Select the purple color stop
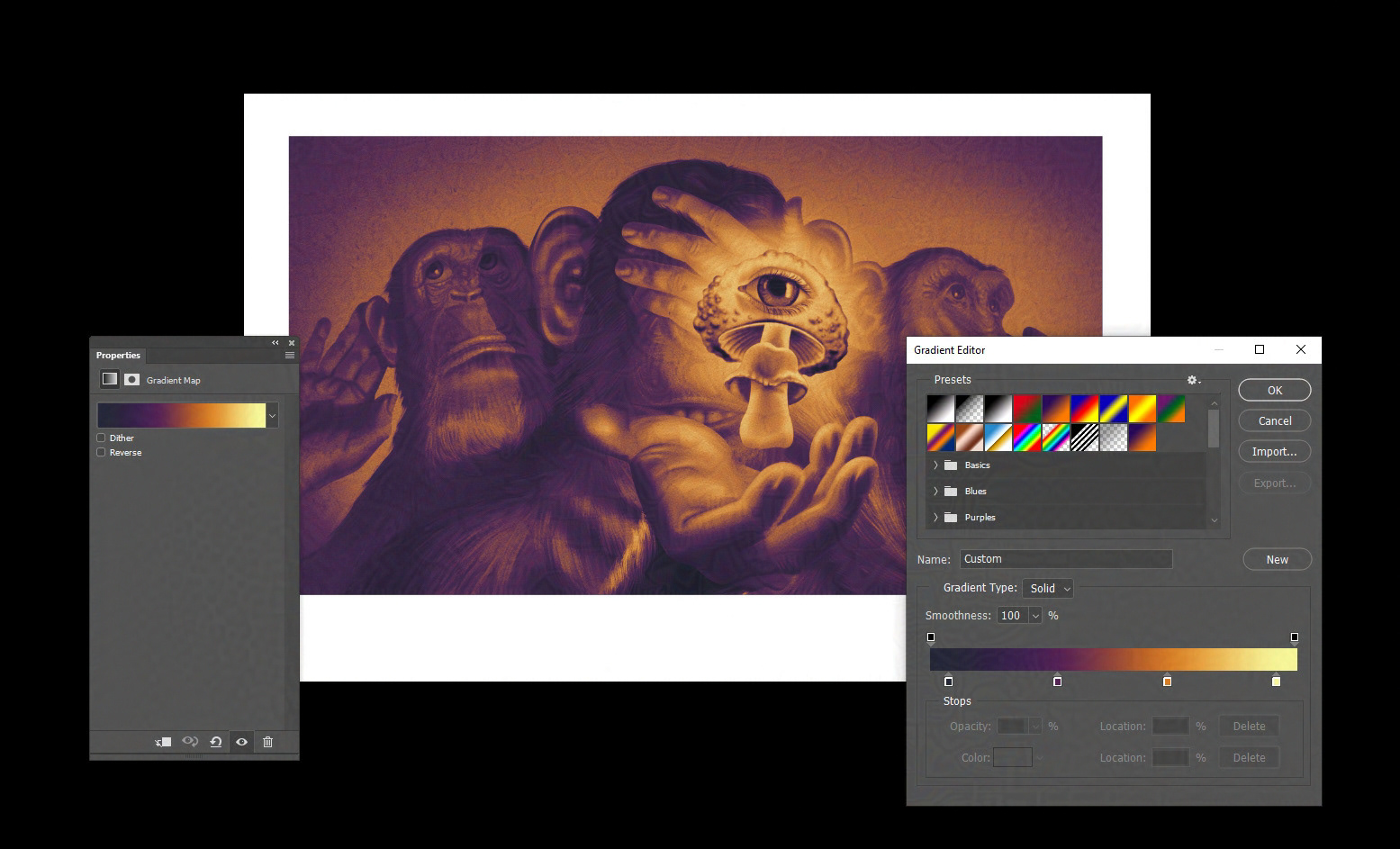 1058,681
